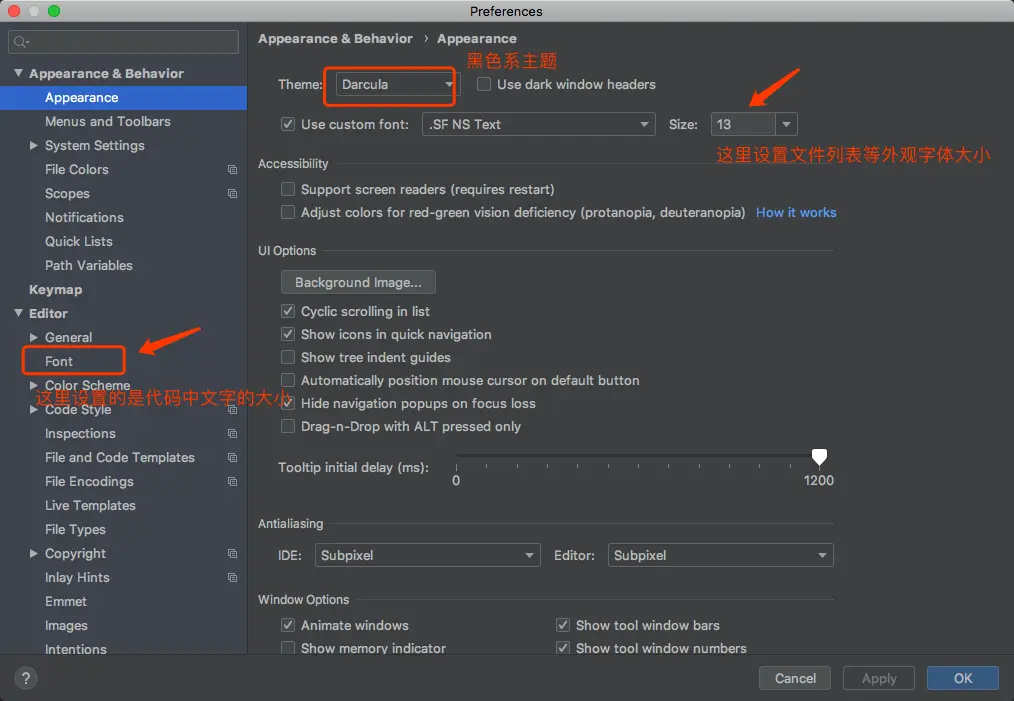The image size is (1014, 701).
Task: Expand the Copyright node
Action: (x=34, y=554)
